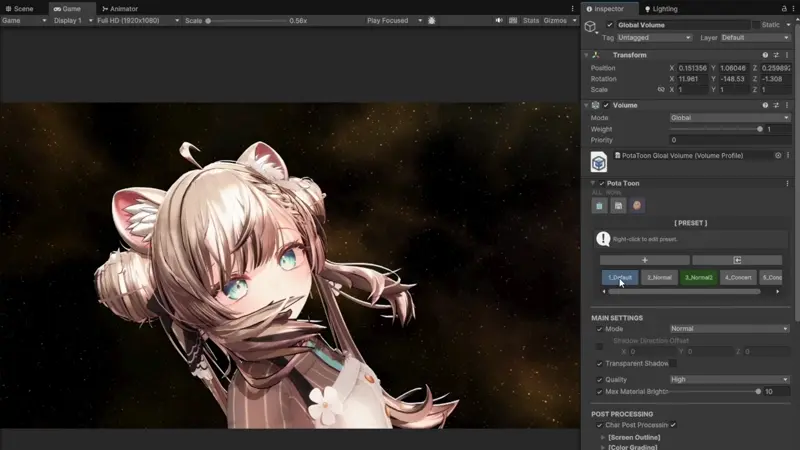The image size is (800, 450).
Task: Click the Volume component icon
Action: 595,105
